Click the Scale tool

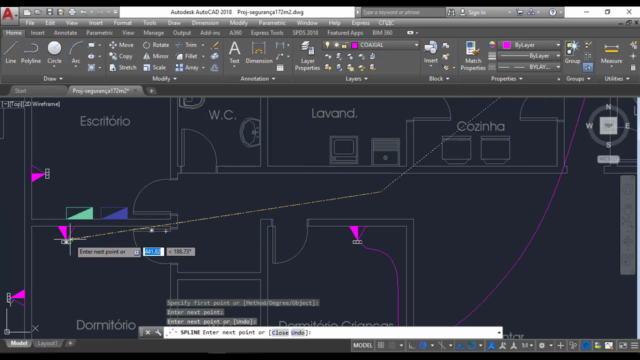[154, 67]
